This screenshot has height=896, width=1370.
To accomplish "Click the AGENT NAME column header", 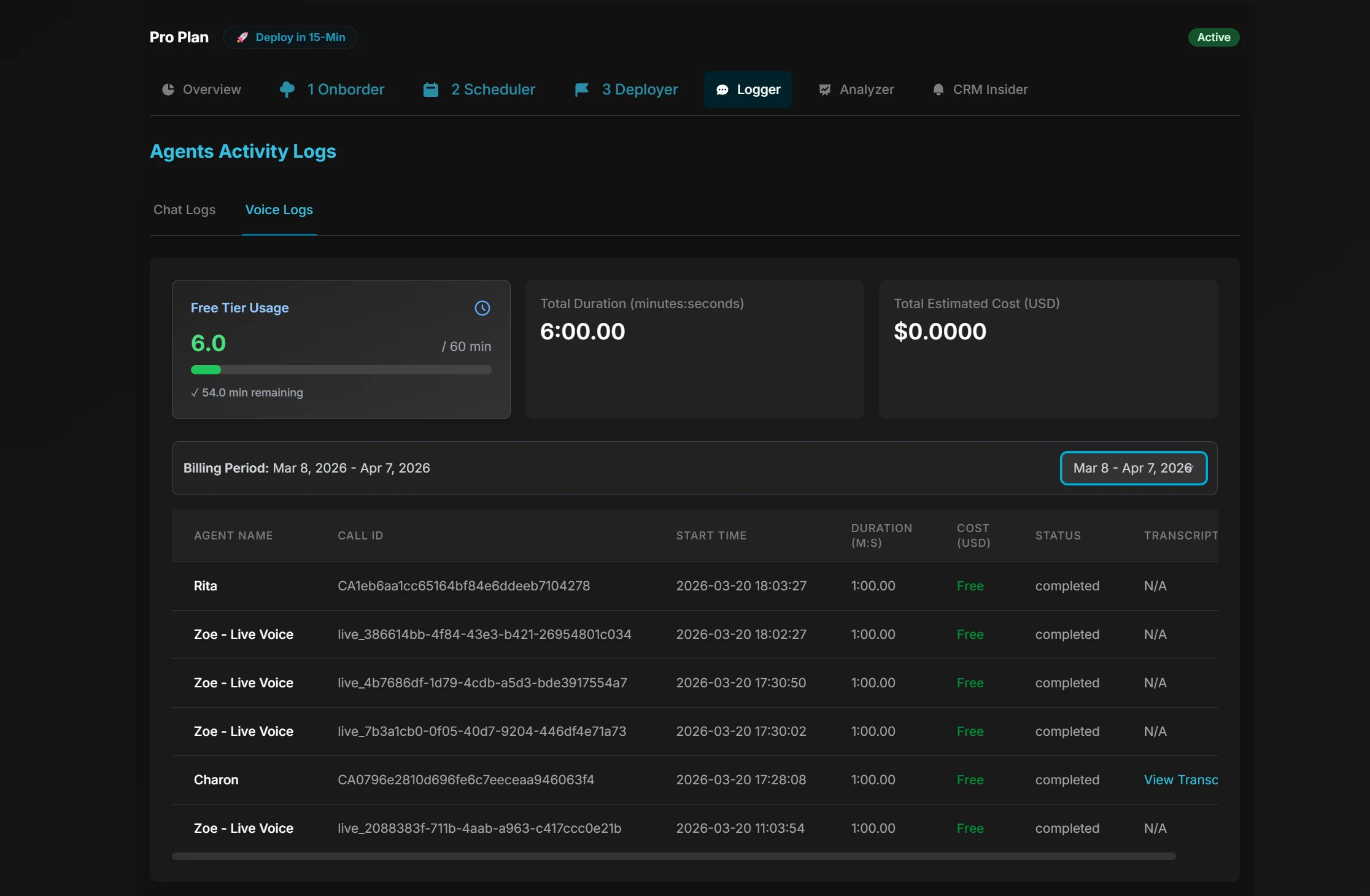I will 233,536.
